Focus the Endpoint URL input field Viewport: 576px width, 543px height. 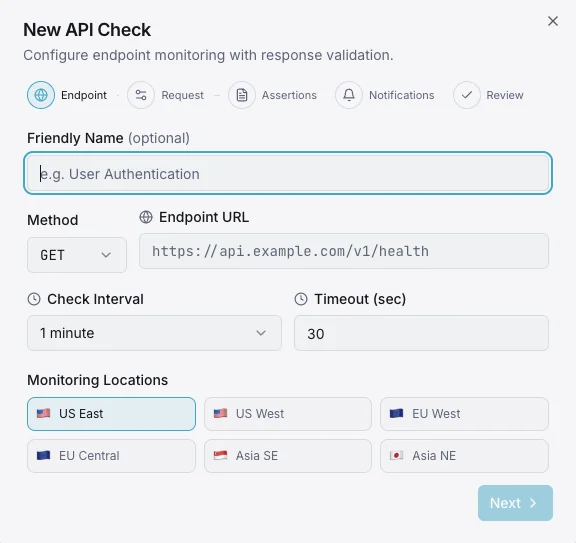pyautogui.click(x=344, y=251)
